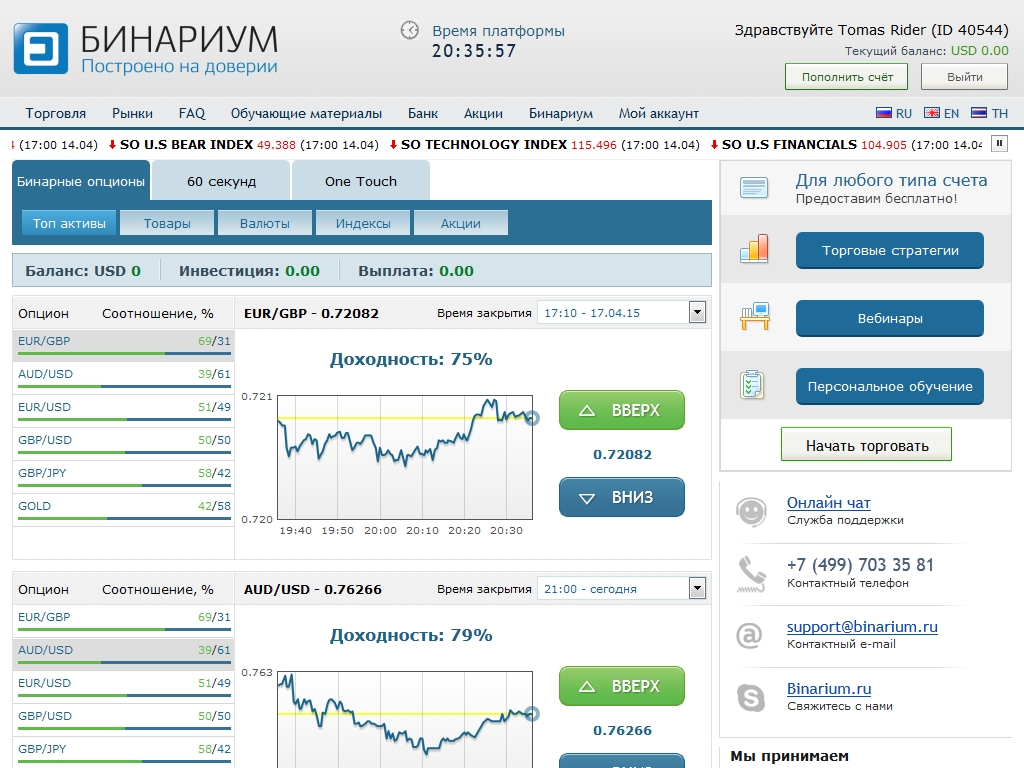The width and height of the screenshot is (1024, 768).
Task: Click the online chat support icon
Action: click(751, 511)
